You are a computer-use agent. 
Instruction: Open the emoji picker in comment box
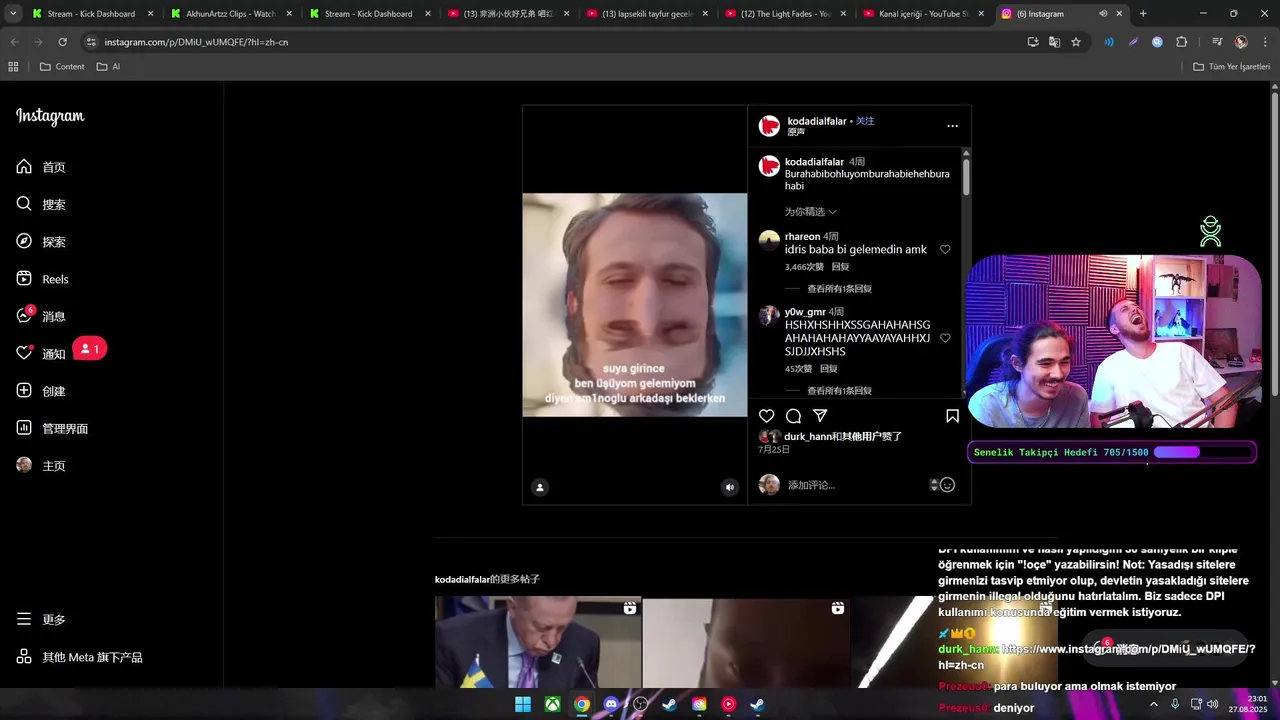click(x=947, y=485)
